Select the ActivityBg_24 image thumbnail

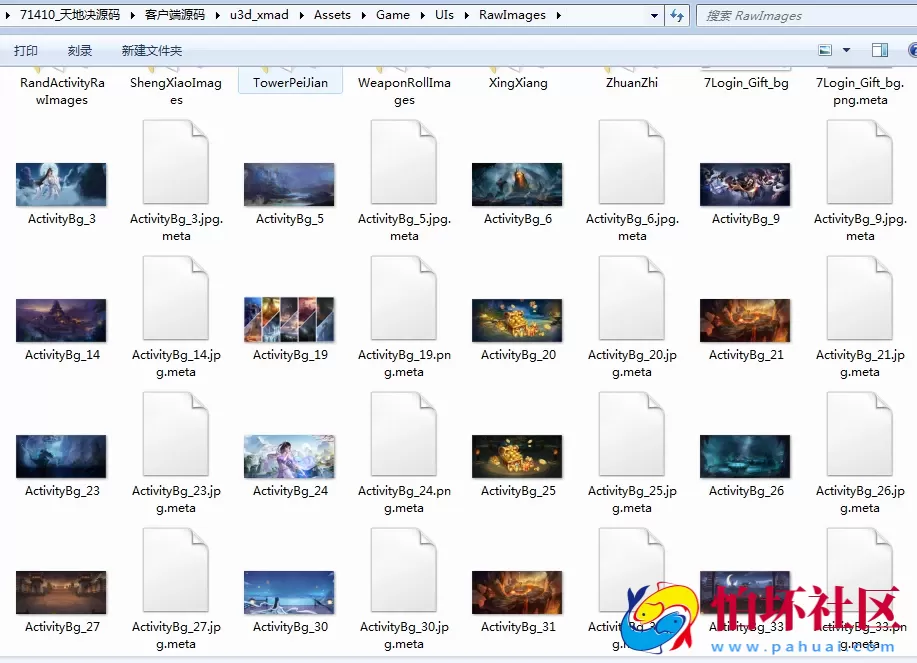pos(289,456)
